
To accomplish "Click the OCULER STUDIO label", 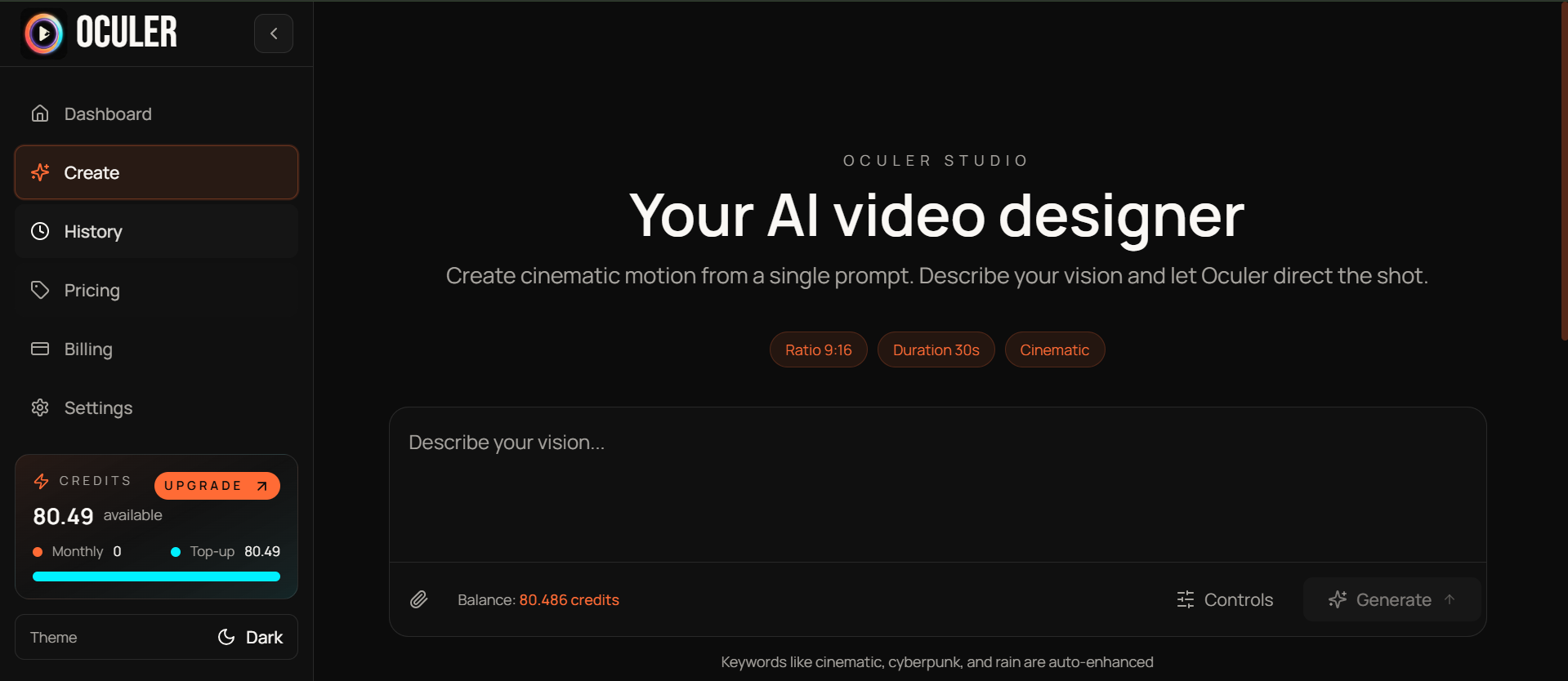I will point(936,161).
